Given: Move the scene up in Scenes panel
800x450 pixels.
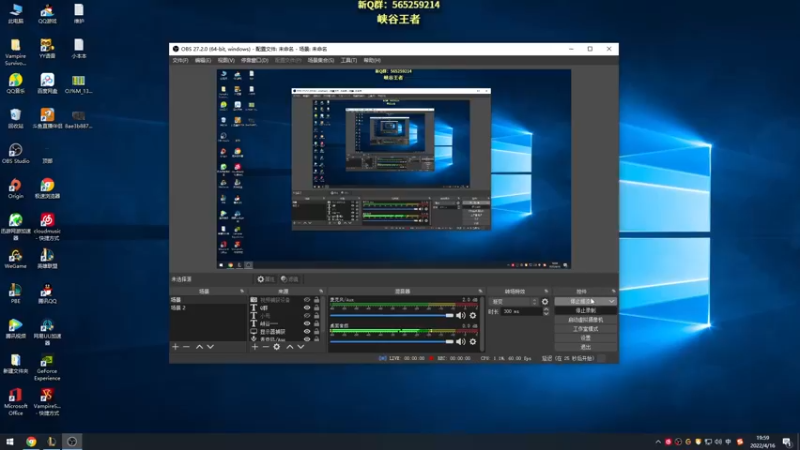Looking at the screenshot, I should pos(199,347).
